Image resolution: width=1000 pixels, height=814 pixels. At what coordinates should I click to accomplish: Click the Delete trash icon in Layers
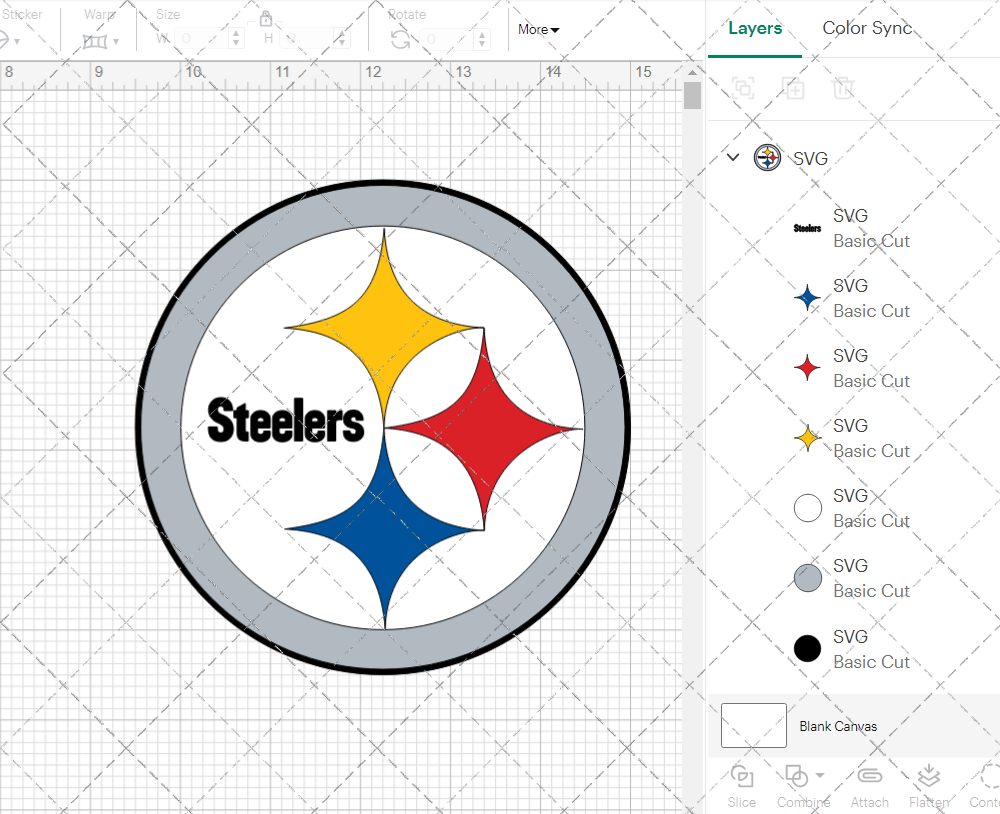click(844, 88)
